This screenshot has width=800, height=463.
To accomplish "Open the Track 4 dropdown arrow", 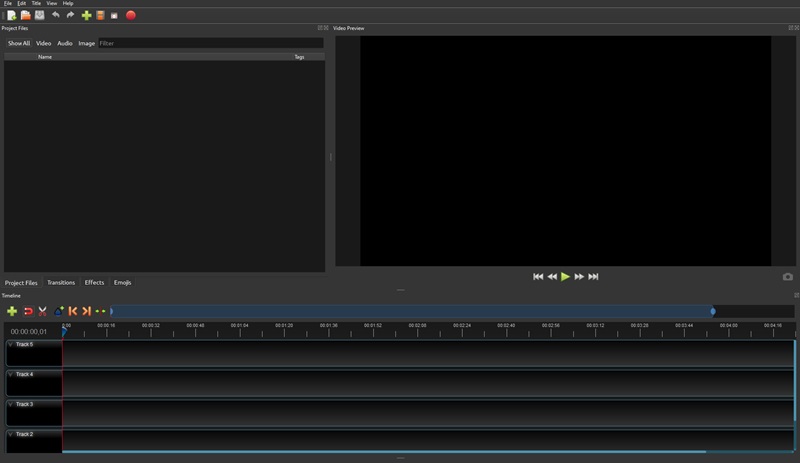I will 10,374.
